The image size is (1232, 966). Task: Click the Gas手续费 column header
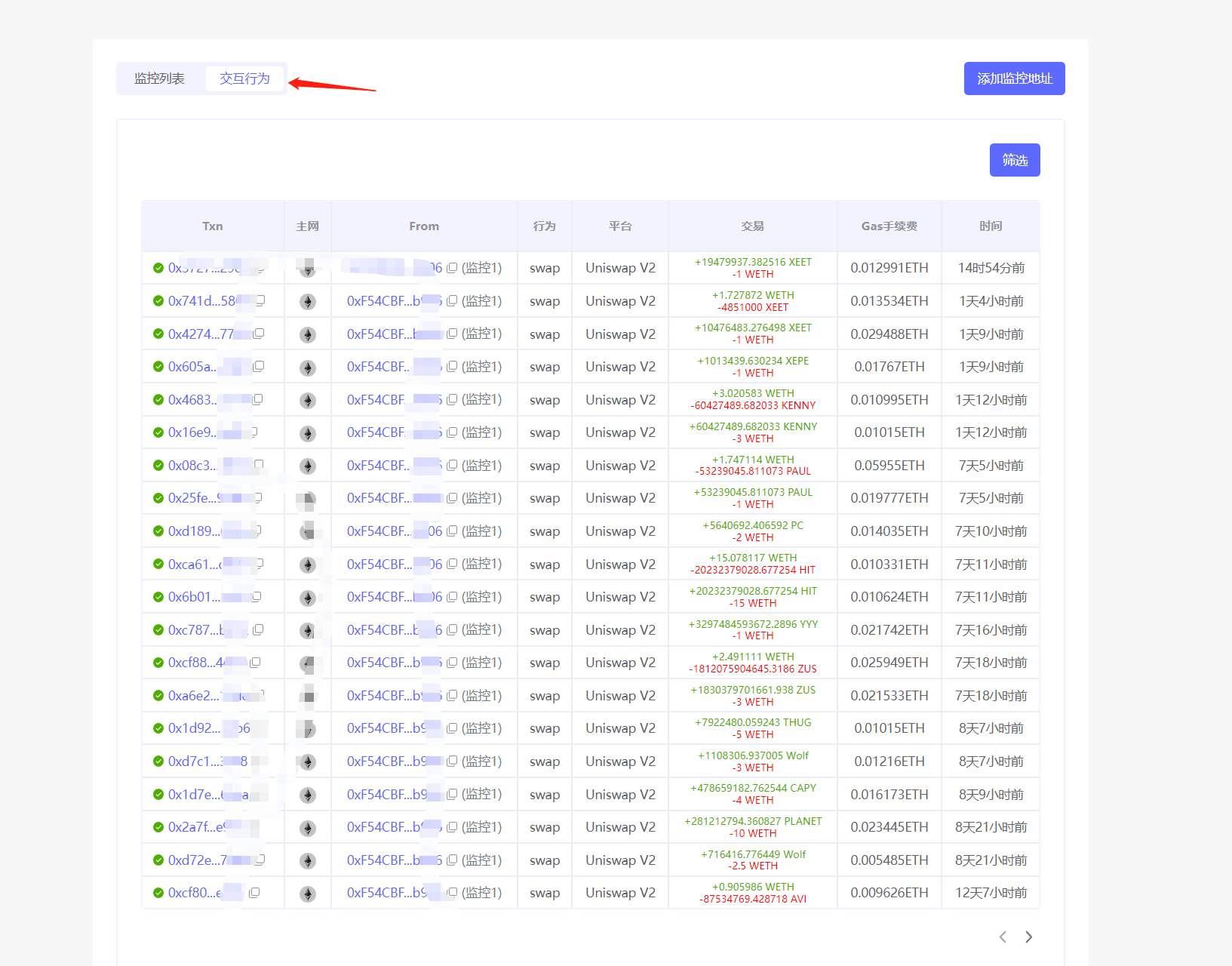point(889,226)
